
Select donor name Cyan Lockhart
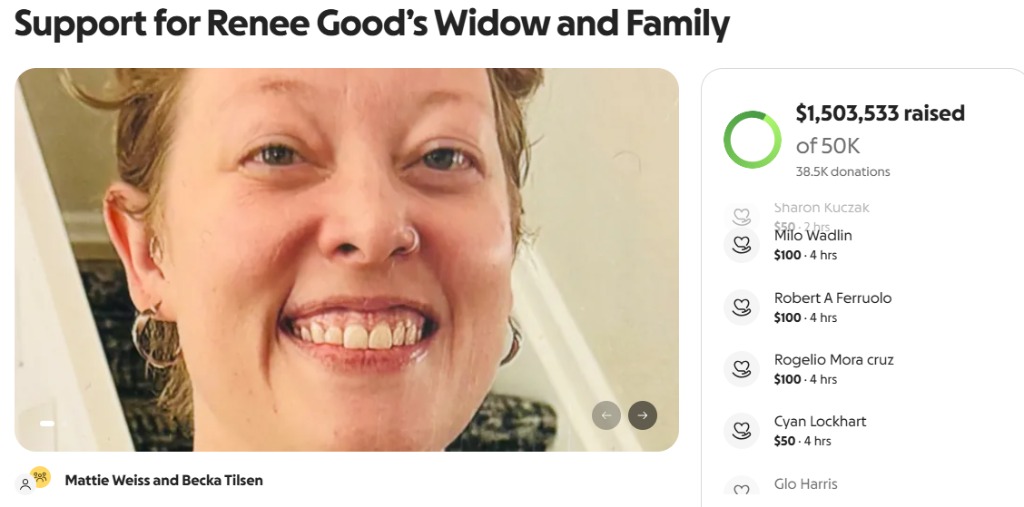[x=820, y=421]
